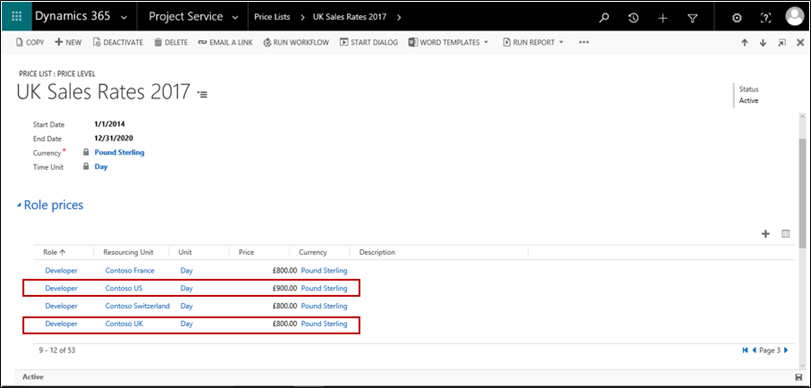Click START DIALOG command
Viewport: 811px width, 388px height.
tap(369, 42)
